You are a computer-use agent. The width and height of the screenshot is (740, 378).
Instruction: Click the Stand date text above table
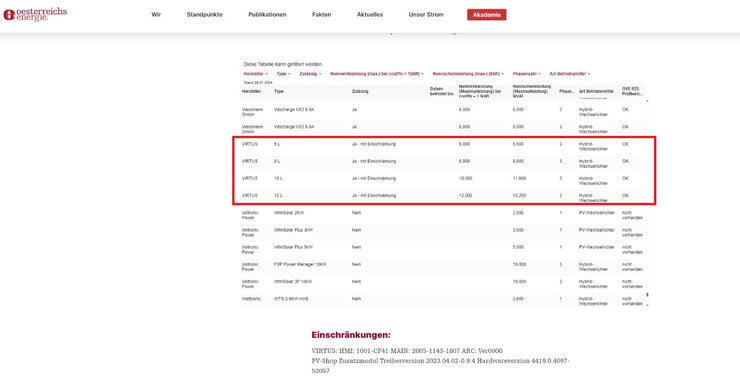tap(258, 83)
